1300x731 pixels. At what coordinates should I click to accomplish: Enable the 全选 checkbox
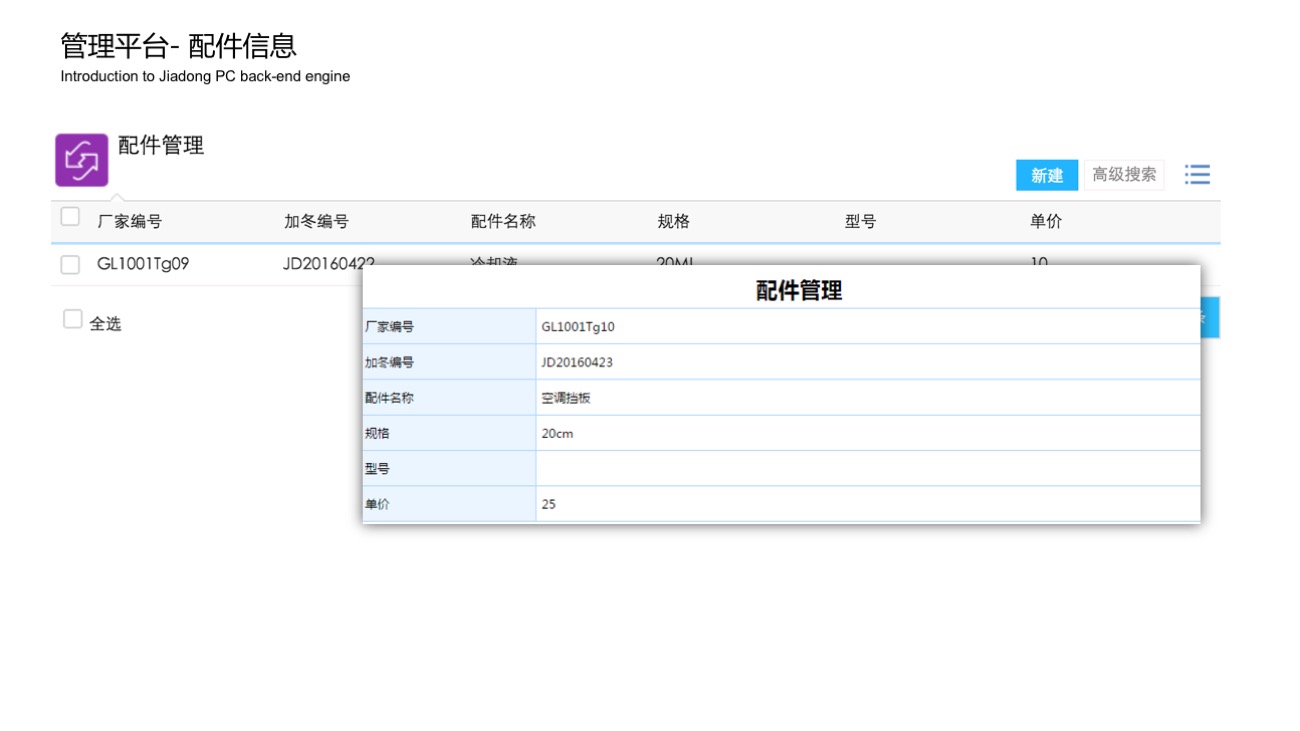72,320
